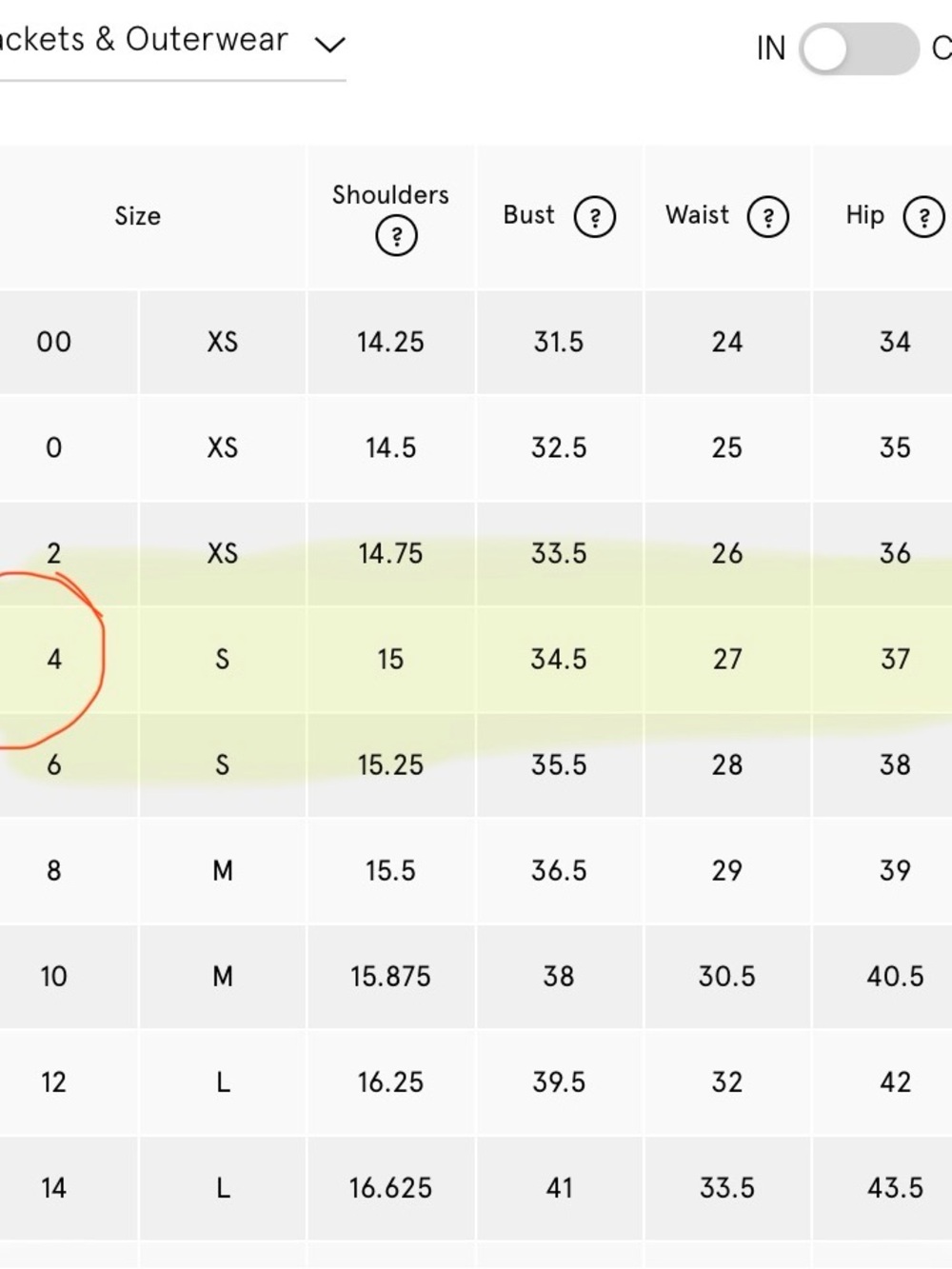This screenshot has height=1269, width=952.
Task: Click the 30.5 waist measurement
Action: click(x=727, y=976)
